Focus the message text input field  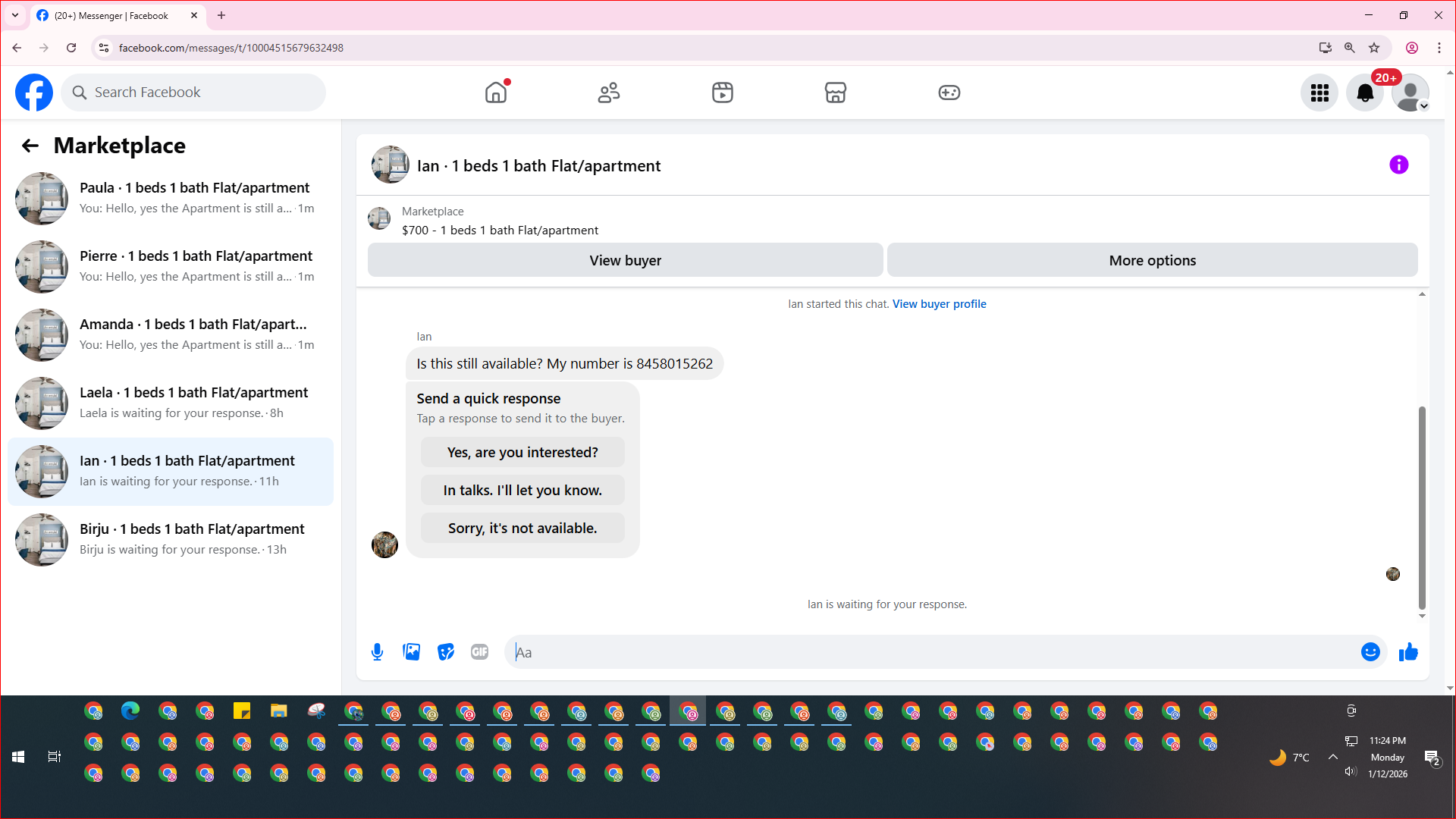click(933, 652)
